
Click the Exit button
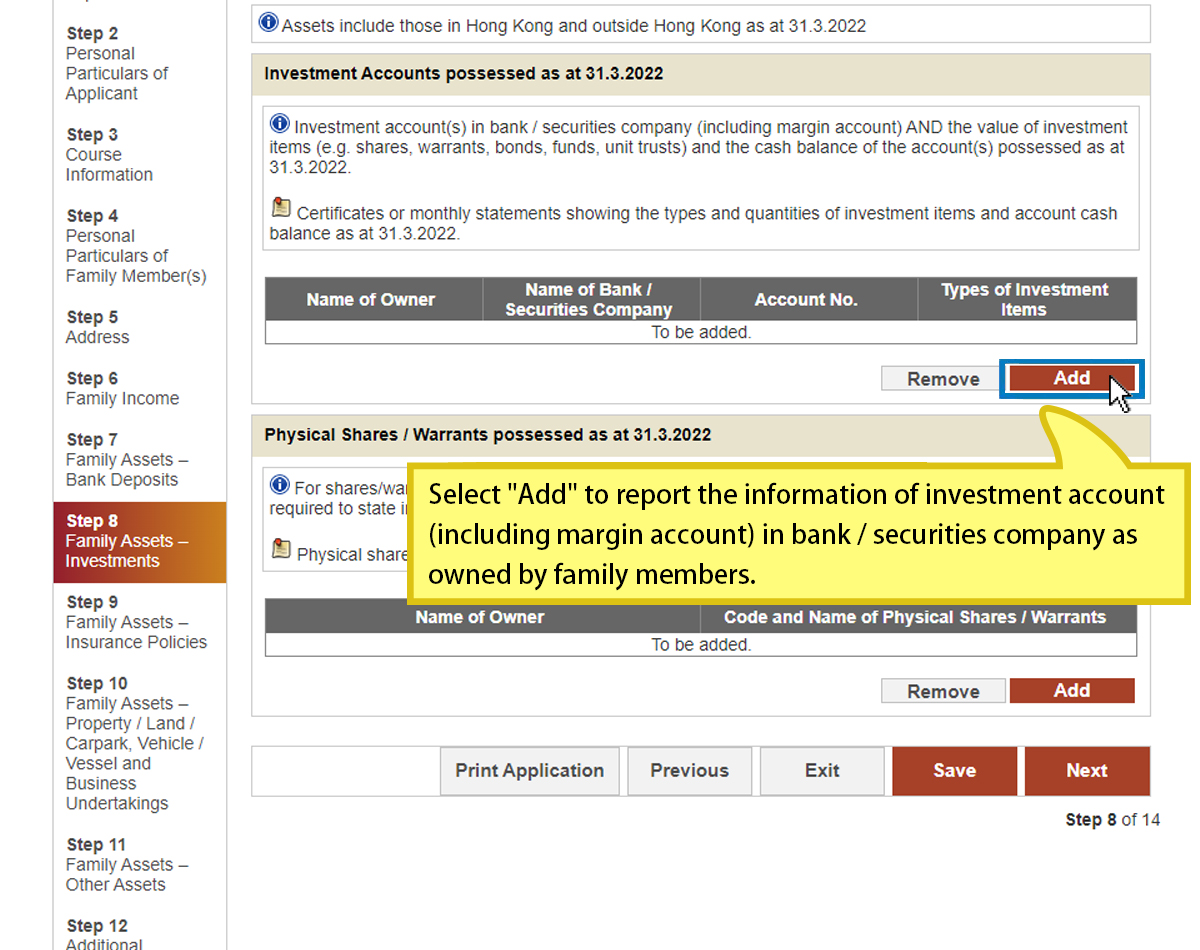[822, 771]
